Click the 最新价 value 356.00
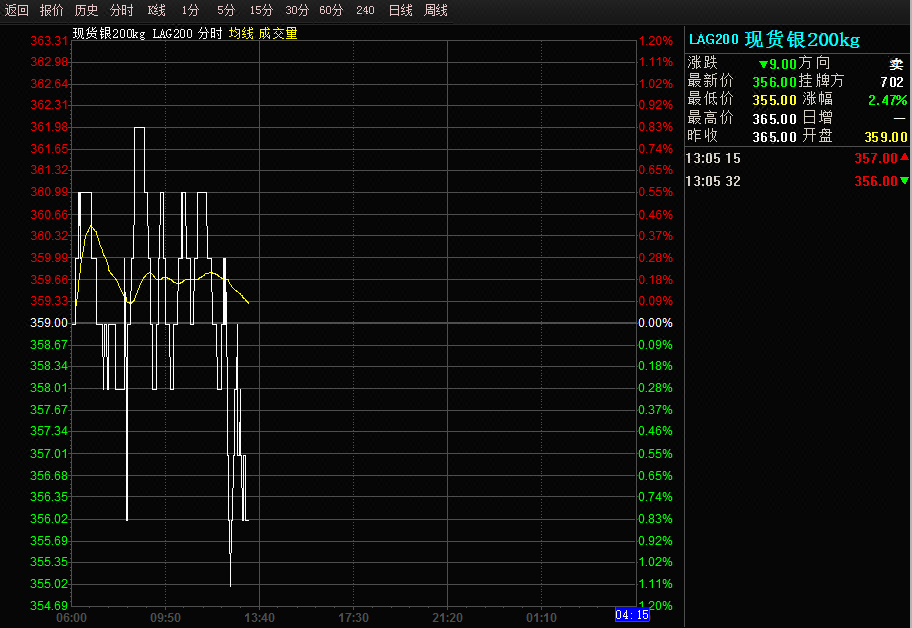The image size is (912, 628). coord(774,82)
